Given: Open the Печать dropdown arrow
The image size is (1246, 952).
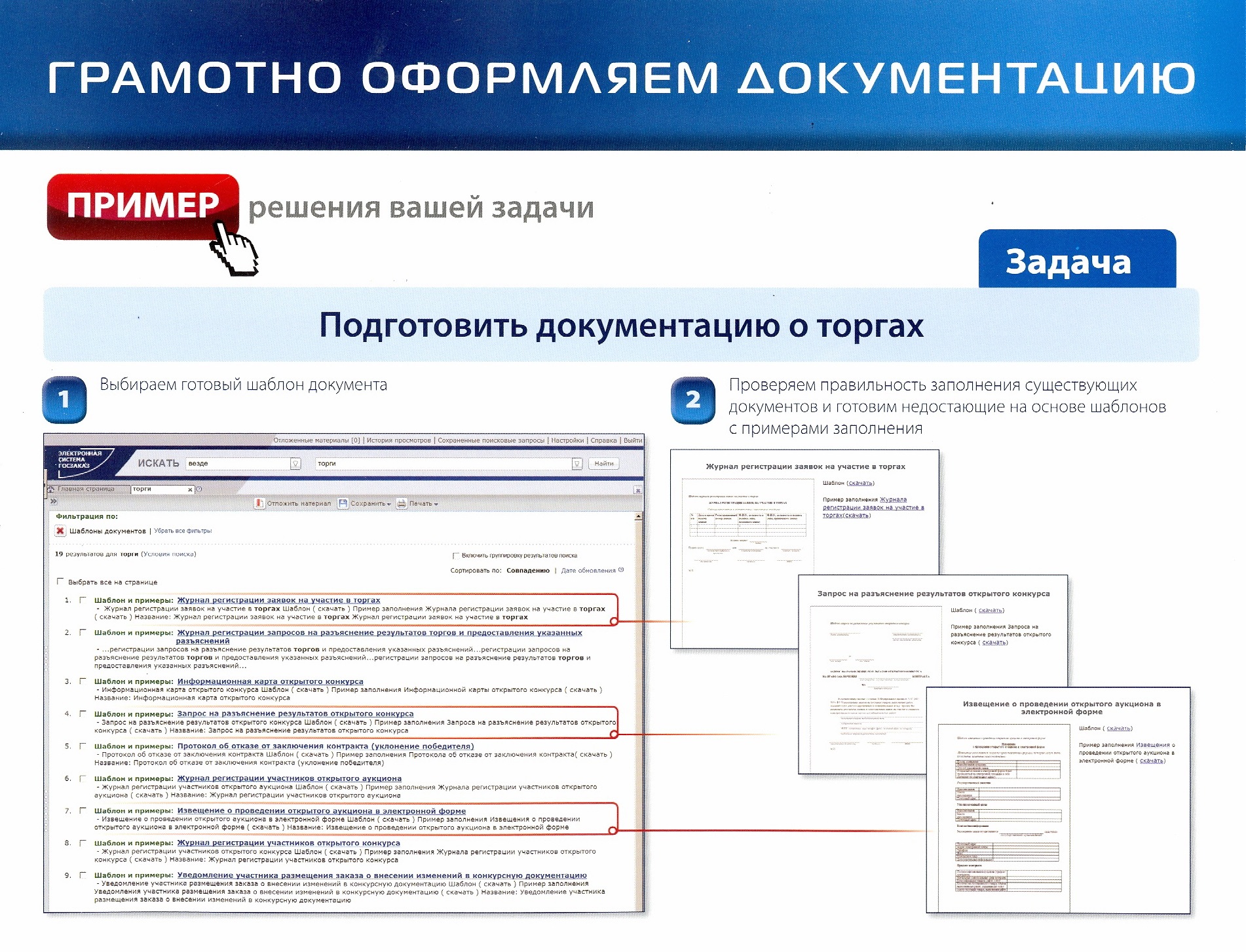Looking at the screenshot, I should [436, 504].
